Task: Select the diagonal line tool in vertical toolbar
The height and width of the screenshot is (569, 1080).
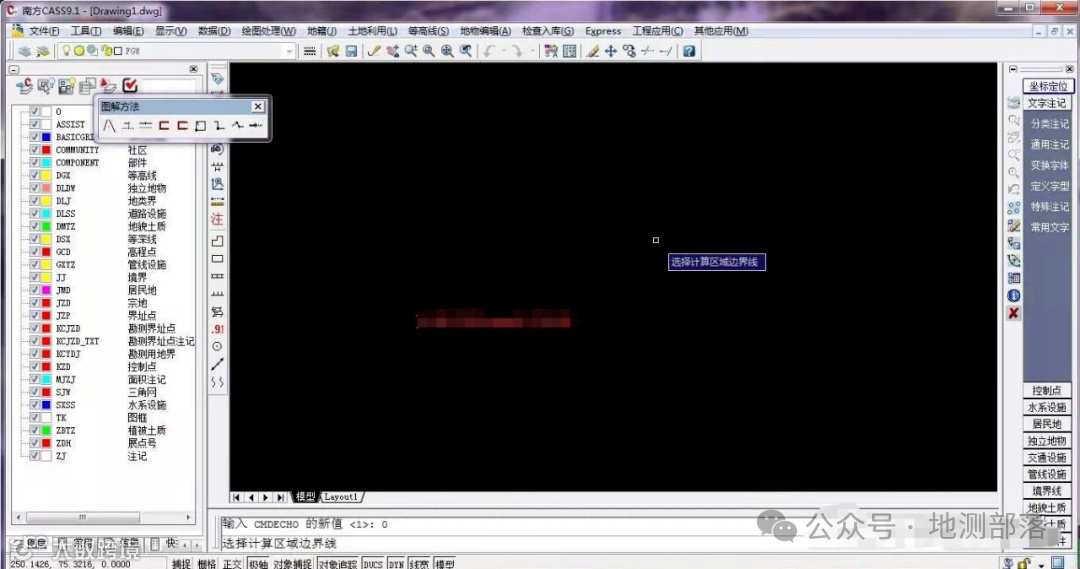Action: (x=217, y=364)
